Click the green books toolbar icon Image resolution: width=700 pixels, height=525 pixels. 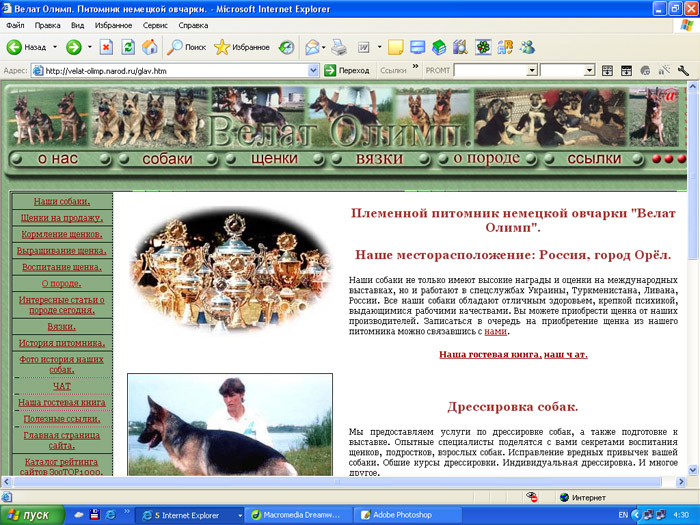439,47
